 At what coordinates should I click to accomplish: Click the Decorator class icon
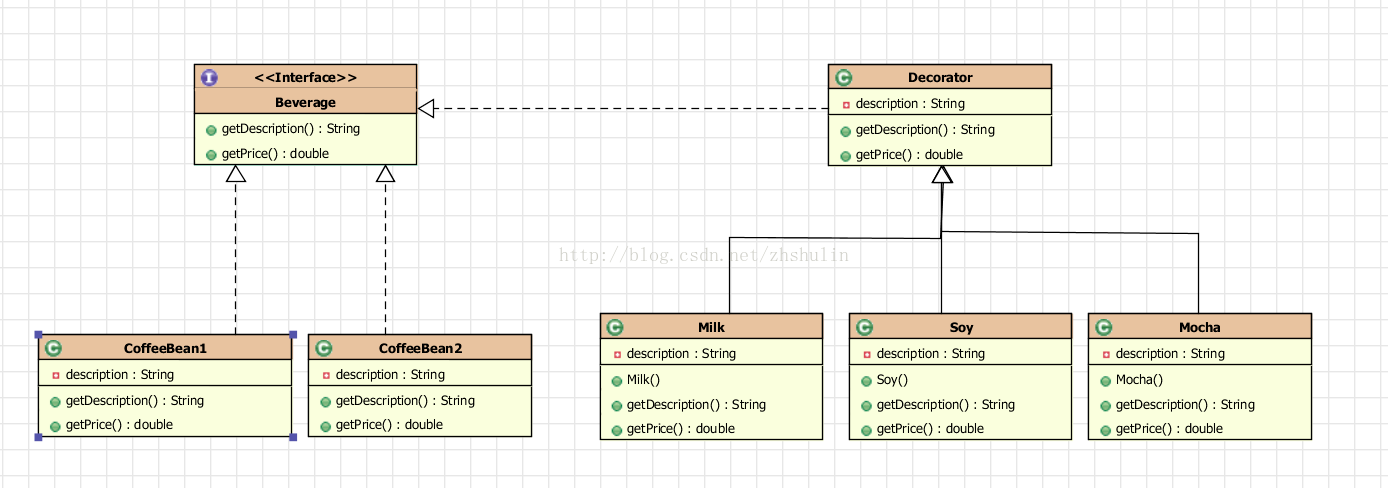(x=844, y=77)
